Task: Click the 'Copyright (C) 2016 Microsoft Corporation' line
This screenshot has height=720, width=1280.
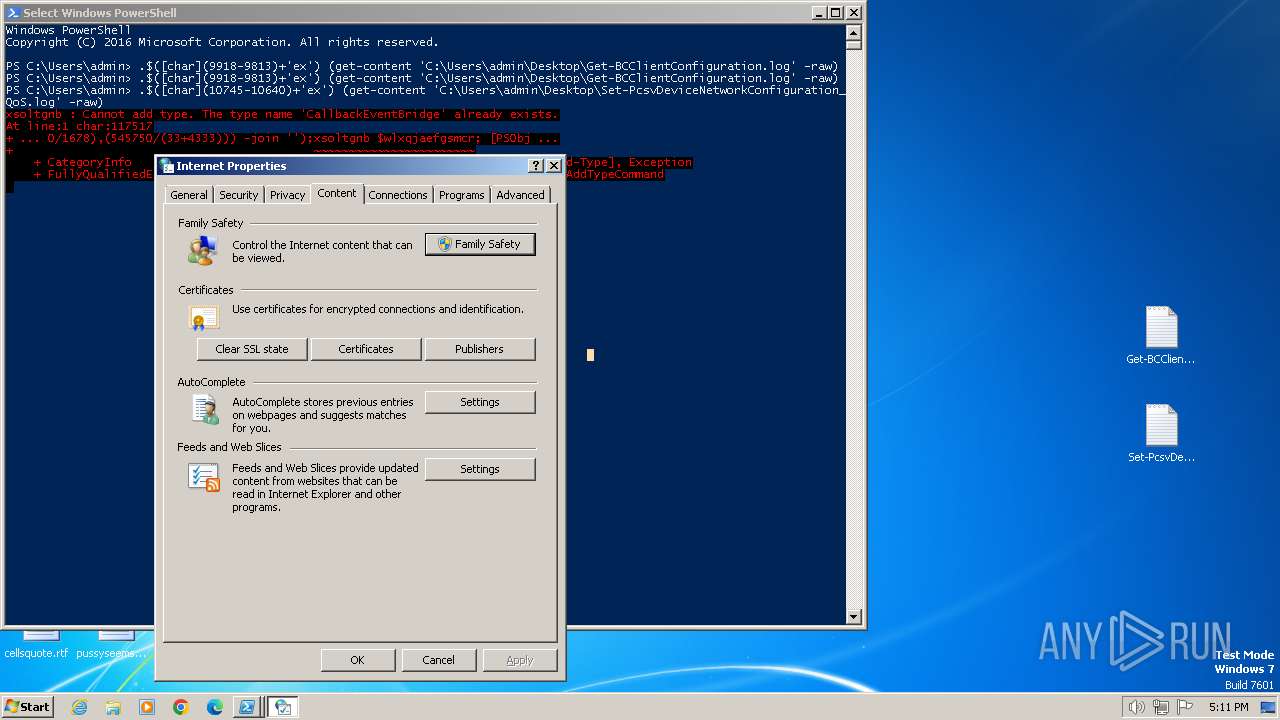Action: click(222, 42)
